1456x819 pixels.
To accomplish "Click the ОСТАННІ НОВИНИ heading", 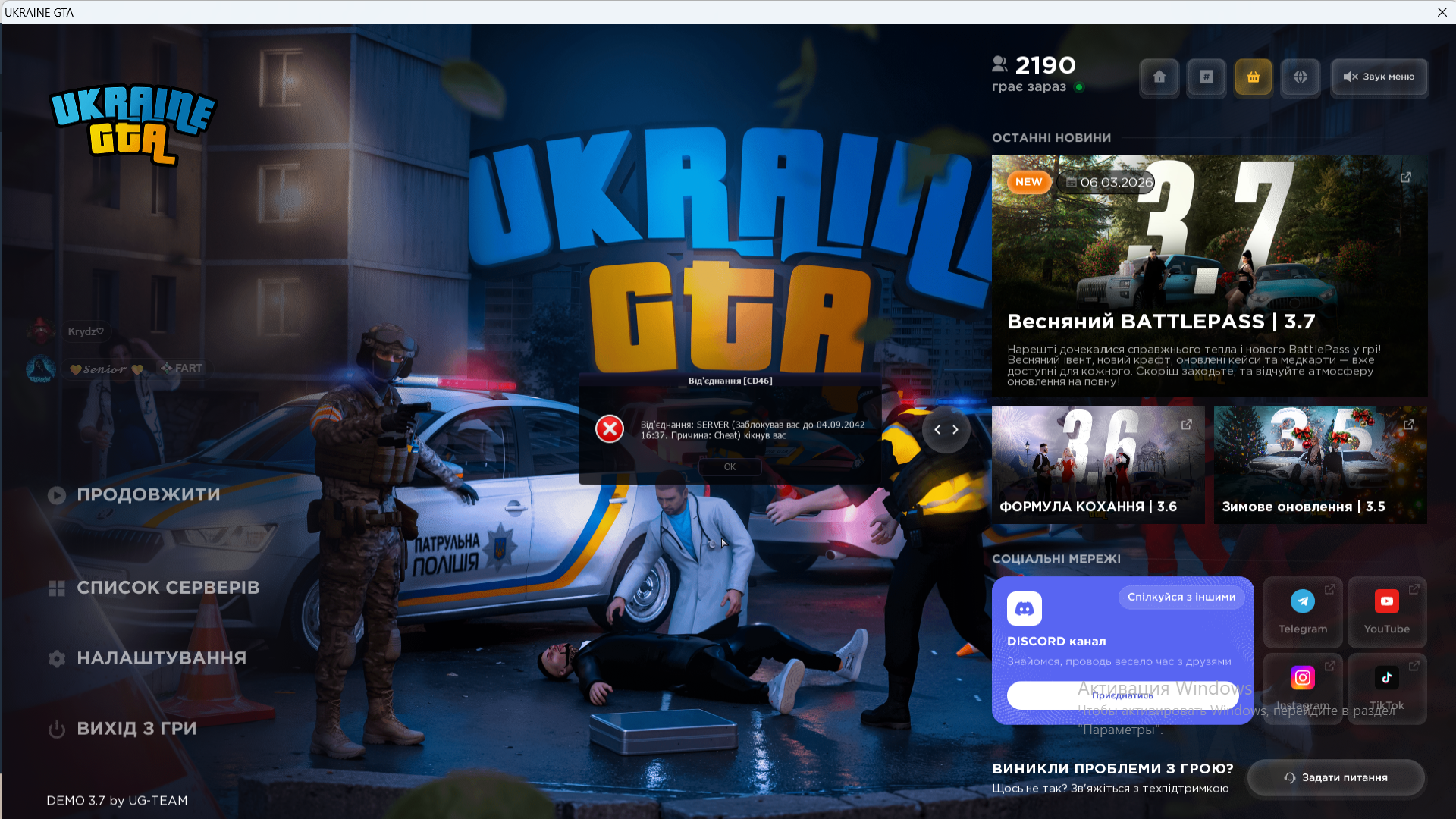I will pos(1052,138).
